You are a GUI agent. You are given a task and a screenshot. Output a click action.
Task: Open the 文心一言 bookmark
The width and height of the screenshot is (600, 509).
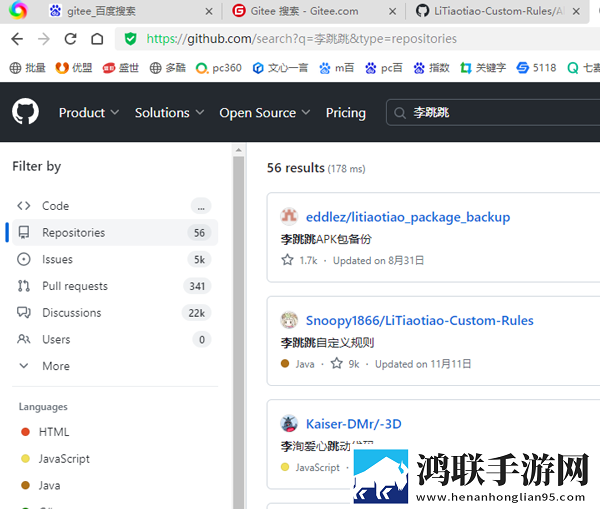point(280,68)
